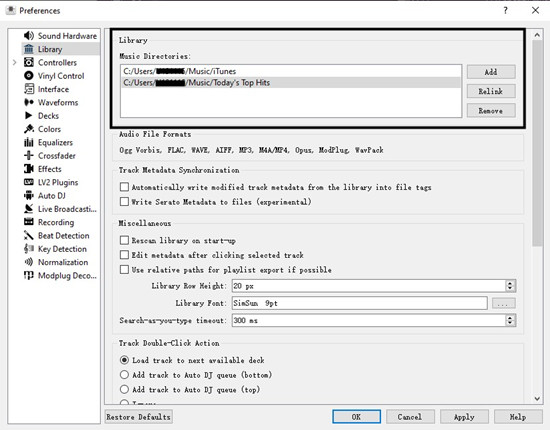Open the Vinyl Control preferences page
550x430 pixels.
tap(61, 76)
